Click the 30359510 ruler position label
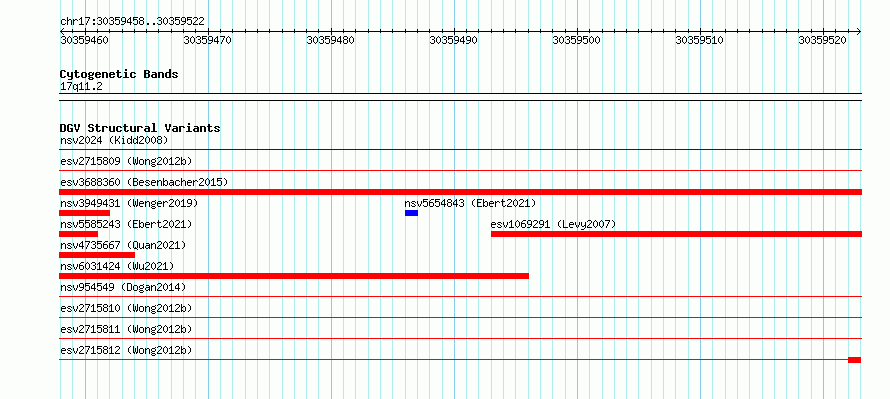The image size is (890, 399). pyautogui.click(x=699, y=40)
